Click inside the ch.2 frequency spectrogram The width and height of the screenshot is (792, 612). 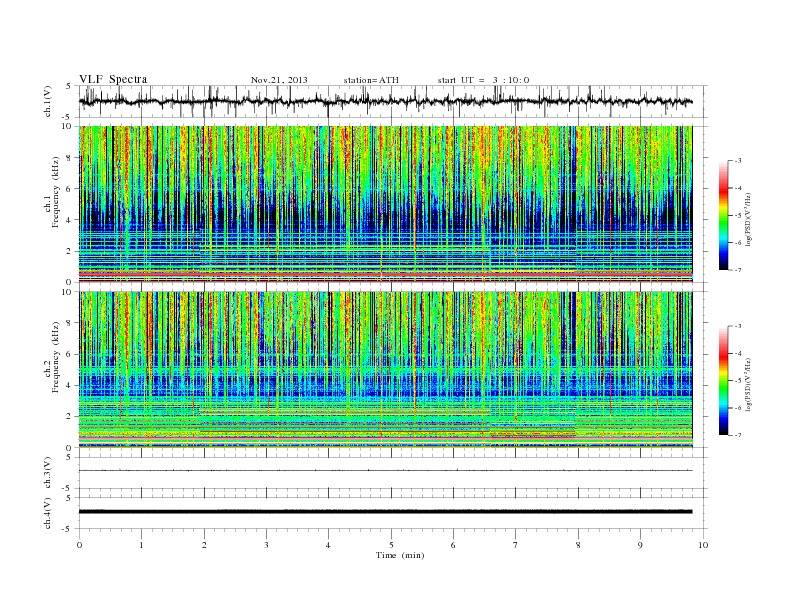(385, 370)
